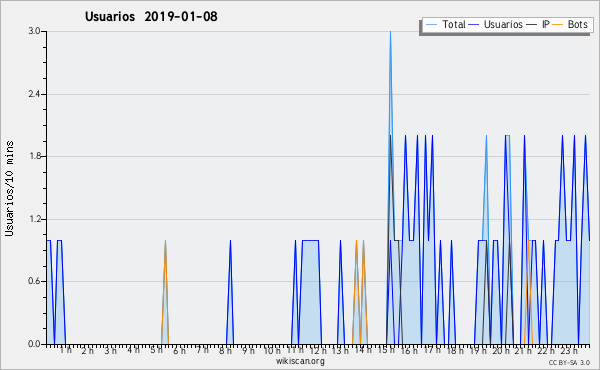Click the y-axis label Usuarios/10 mins
600x370 pixels.
[9, 188]
